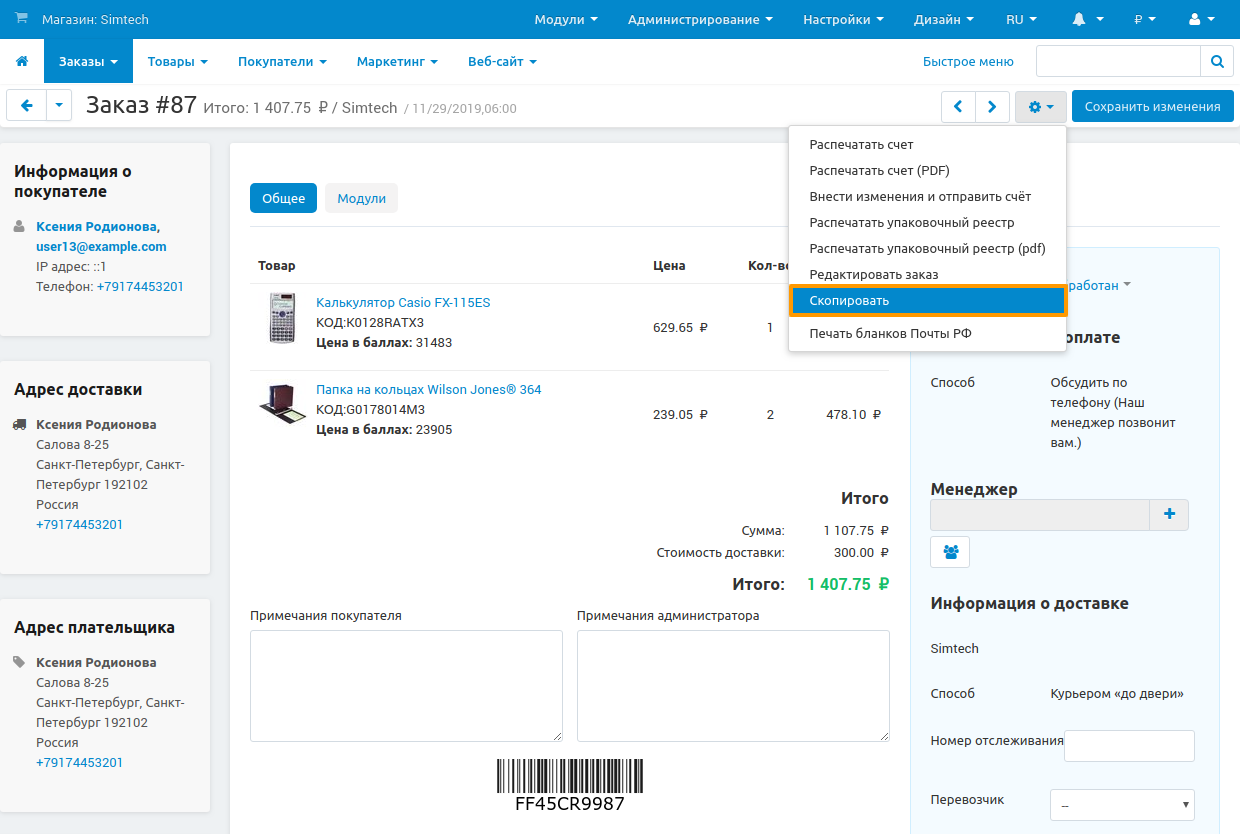Click the gear settings dropdown button

1040,107
